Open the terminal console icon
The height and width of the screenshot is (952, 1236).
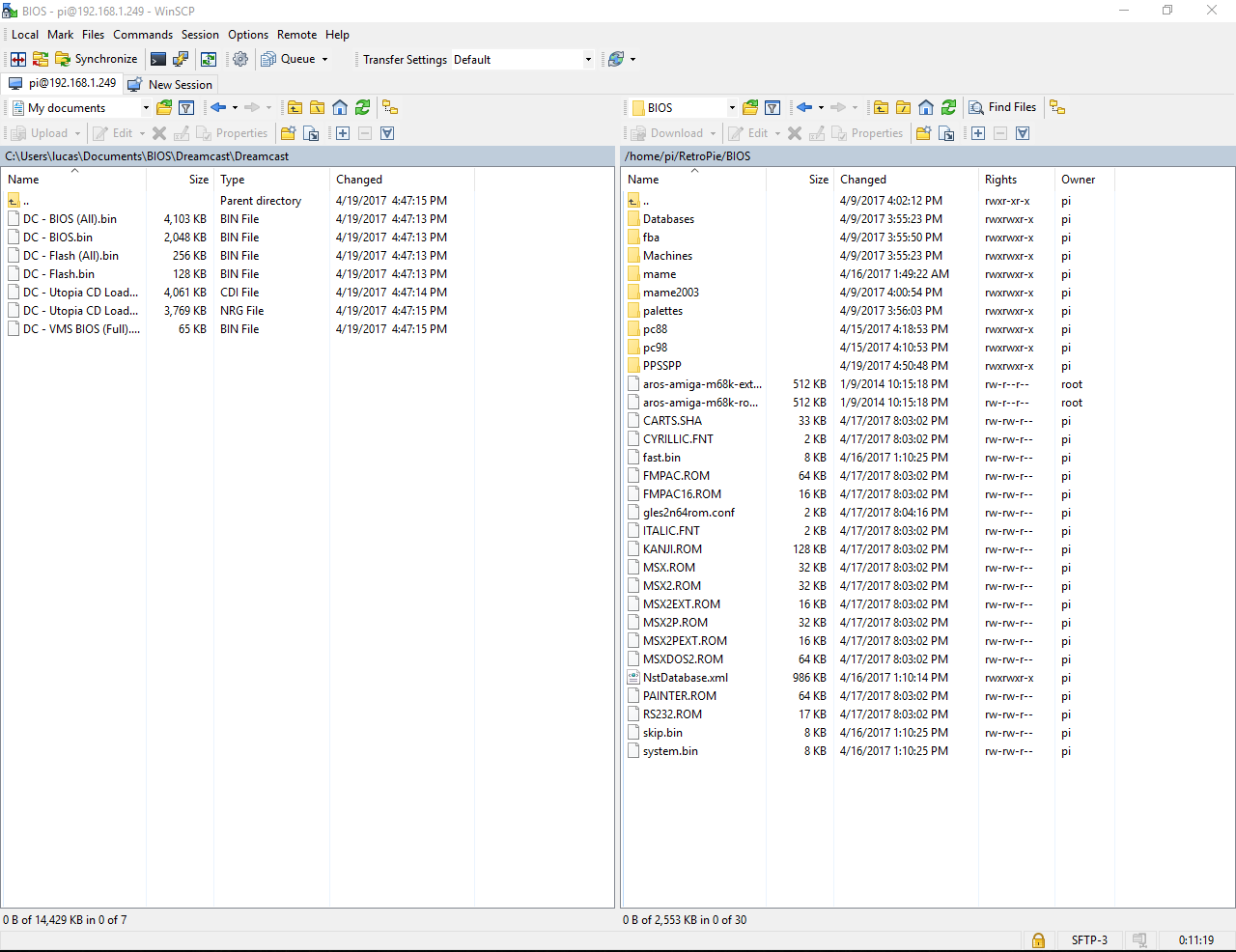tap(158, 59)
